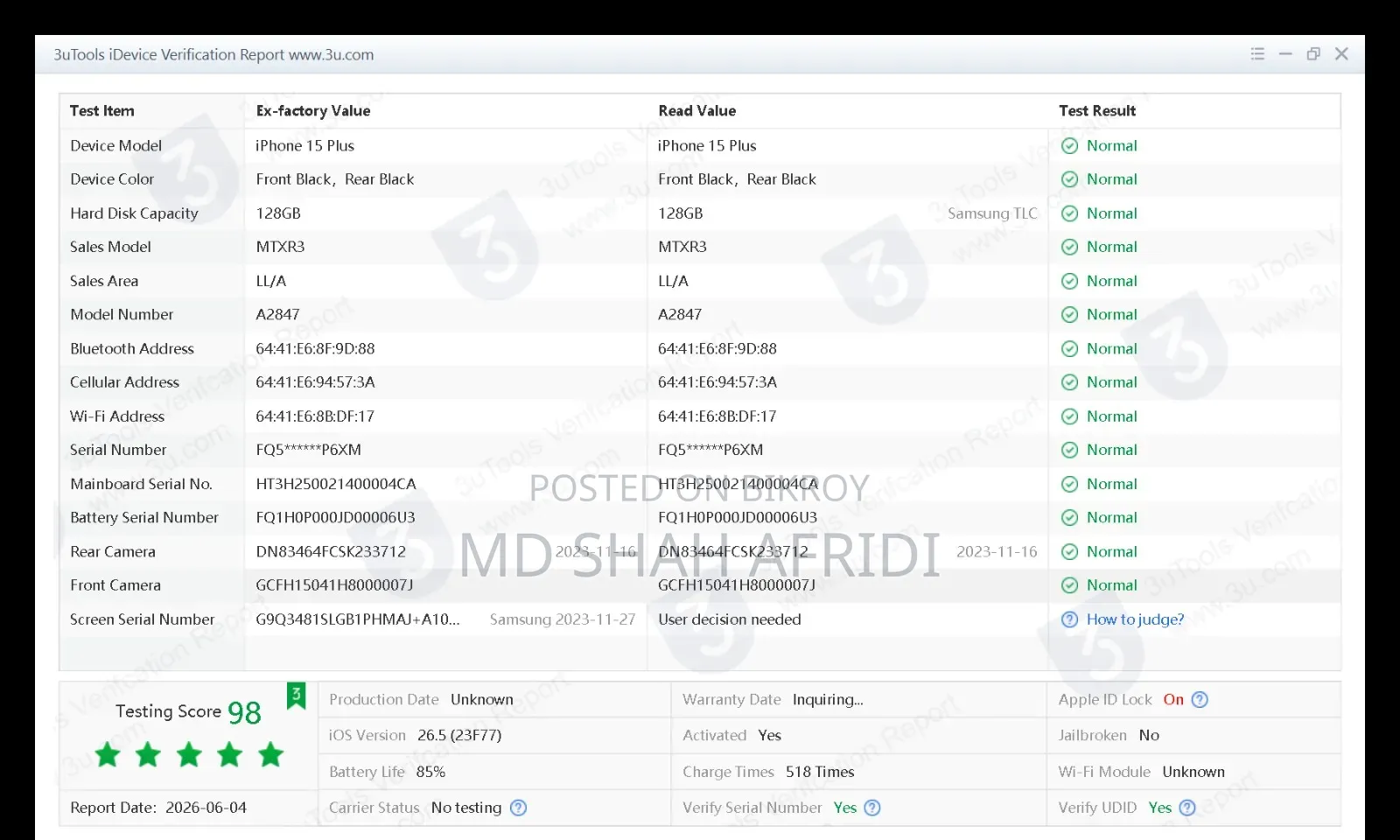The image size is (1400, 840).
Task: Click the Normal check icon for Bluetooth Address
Action: 1069,348
